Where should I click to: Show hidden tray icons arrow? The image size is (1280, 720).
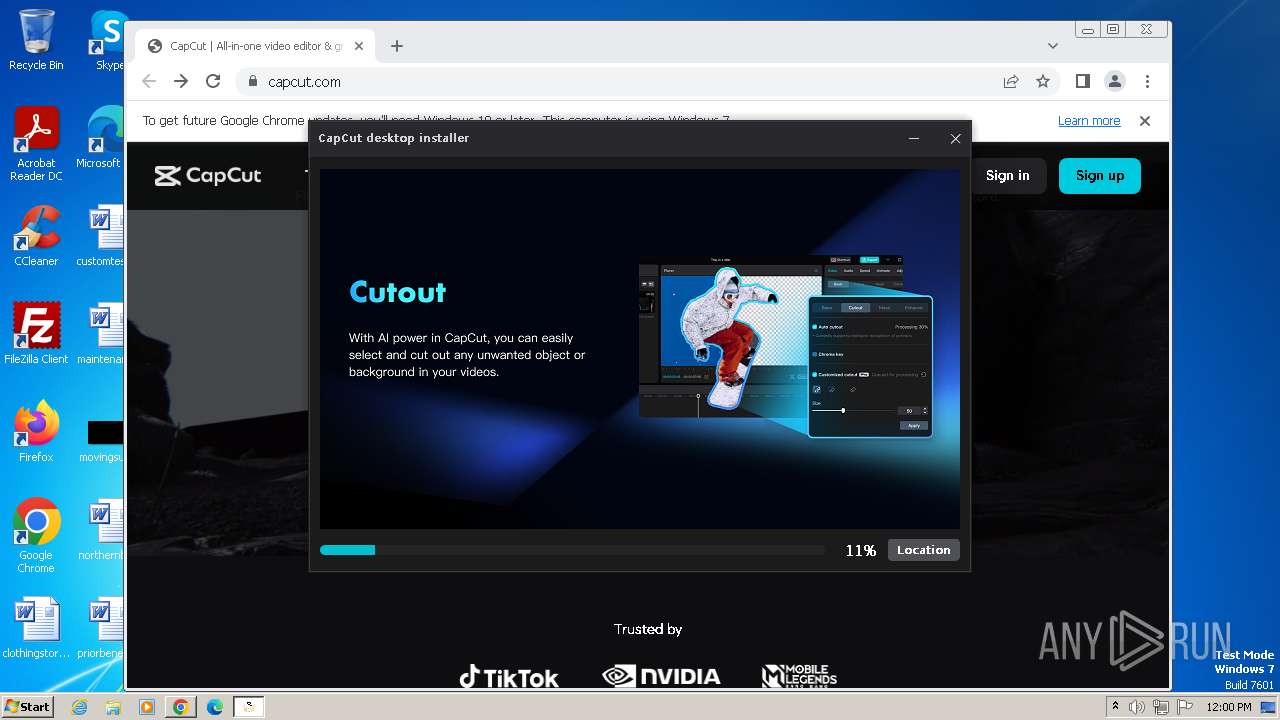point(1116,707)
